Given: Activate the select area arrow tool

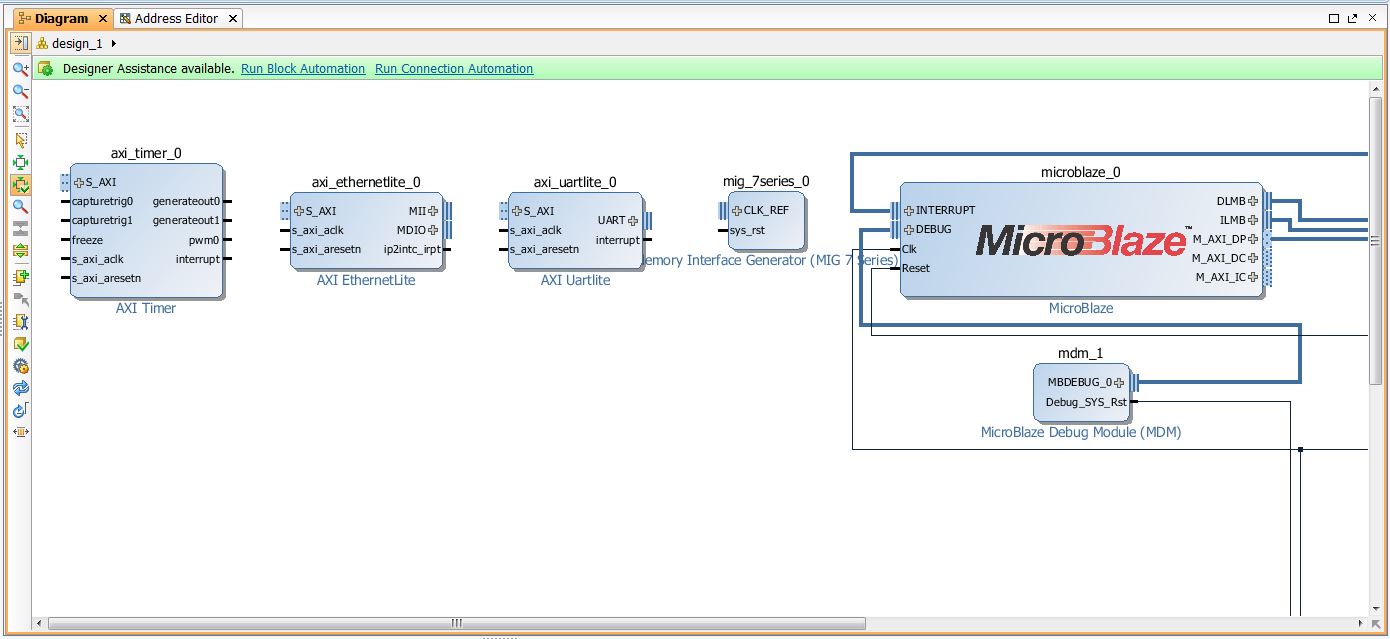Looking at the screenshot, I should tap(20, 140).
